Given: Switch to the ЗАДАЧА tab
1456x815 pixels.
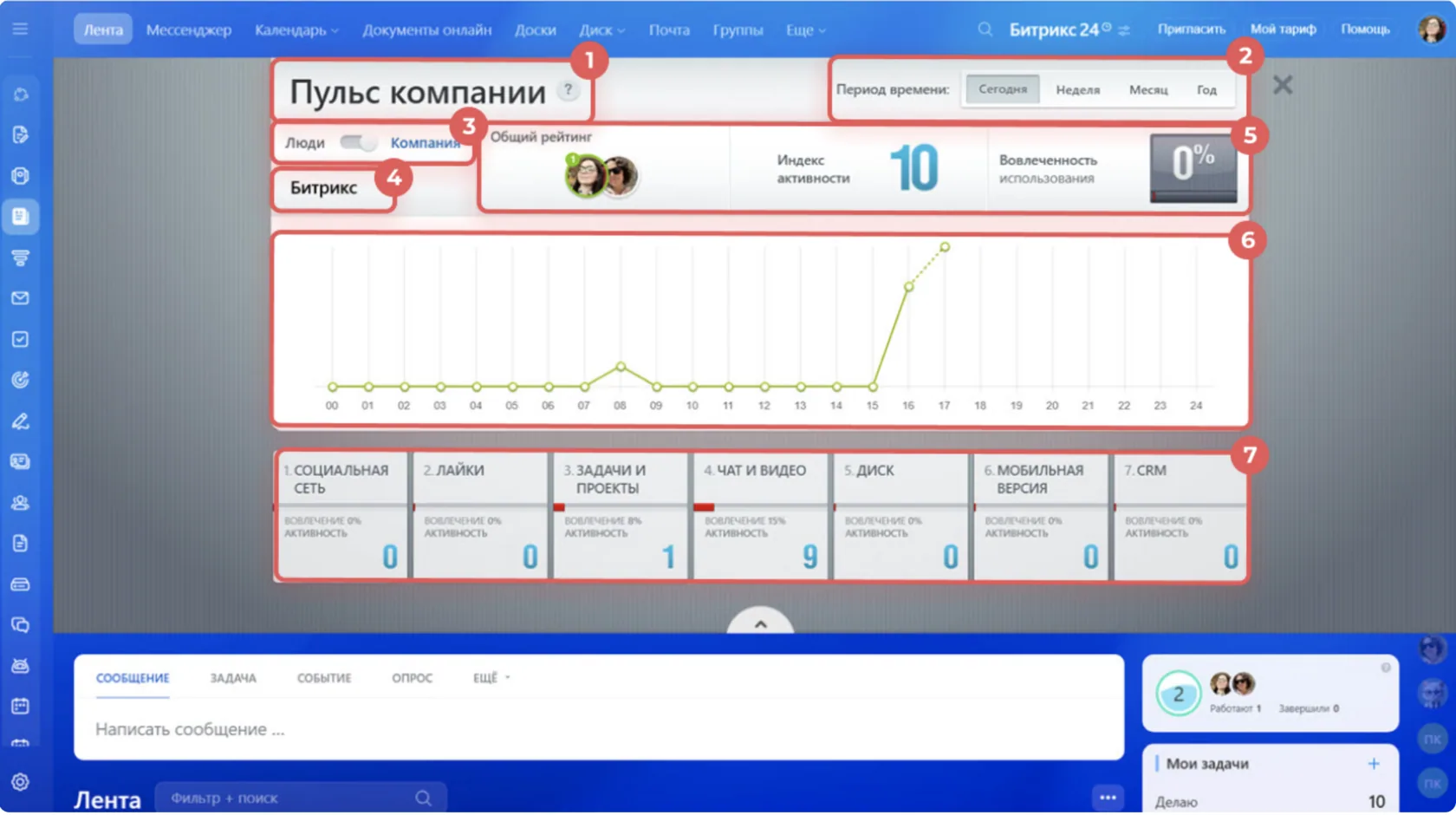Looking at the screenshot, I should 233,678.
